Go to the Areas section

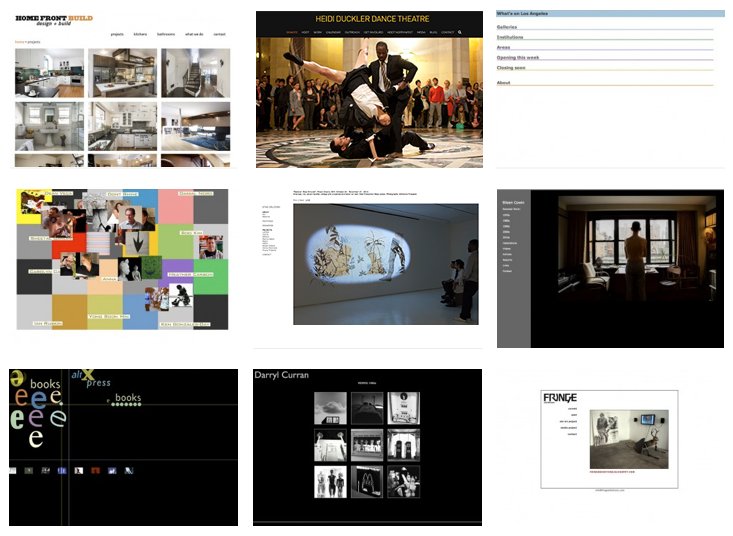(504, 47)
